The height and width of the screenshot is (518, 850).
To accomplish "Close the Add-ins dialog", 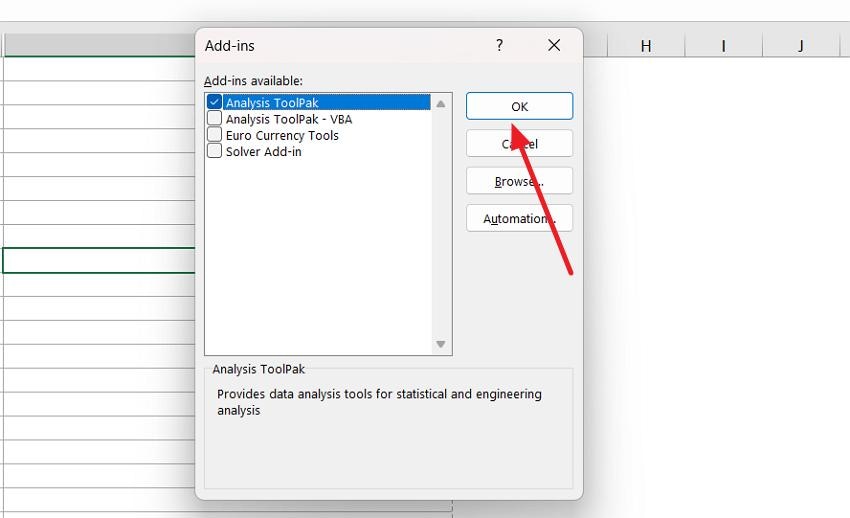I will [x=554, y=45].
